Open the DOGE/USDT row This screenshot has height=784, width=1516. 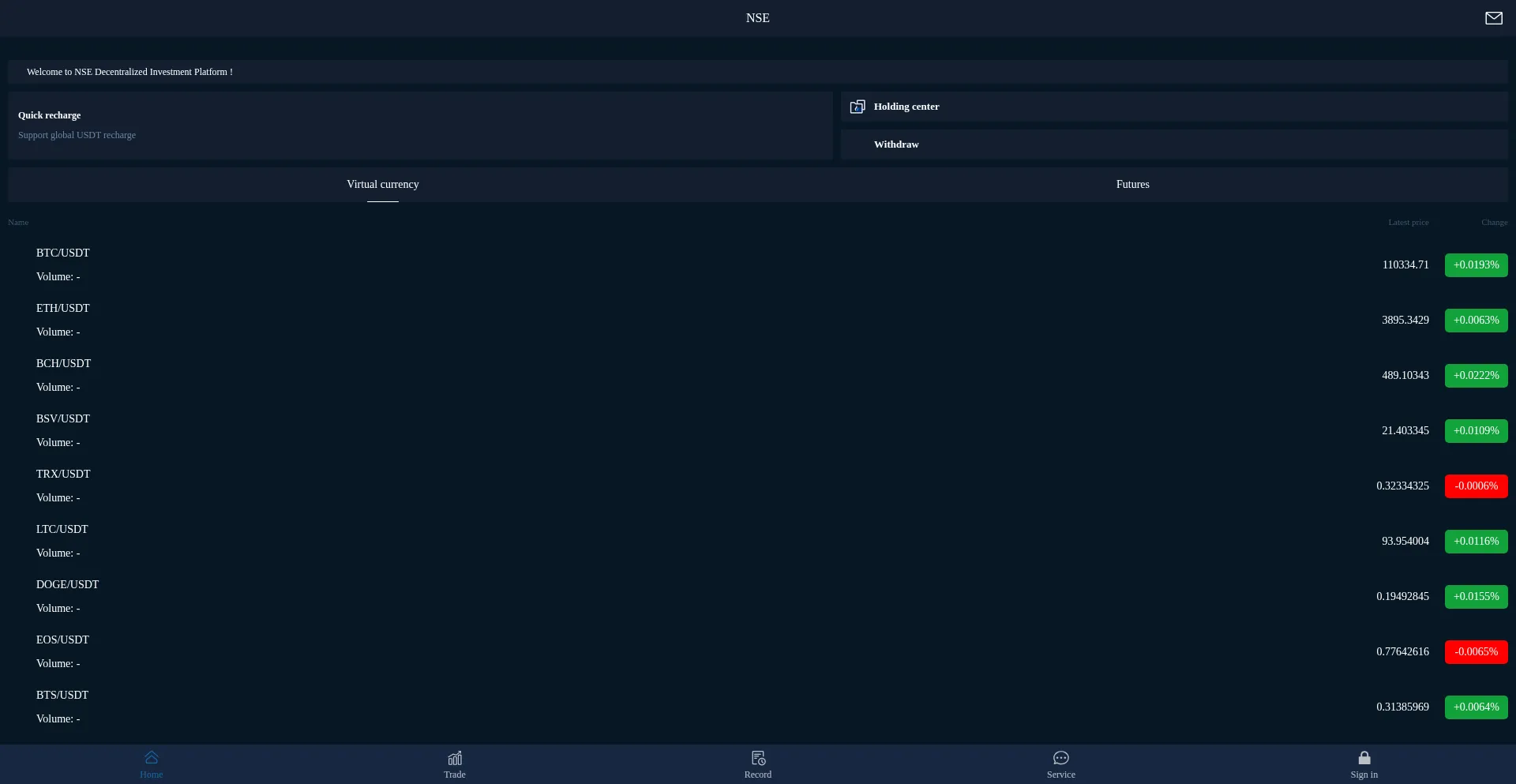(x=68, y=585)
